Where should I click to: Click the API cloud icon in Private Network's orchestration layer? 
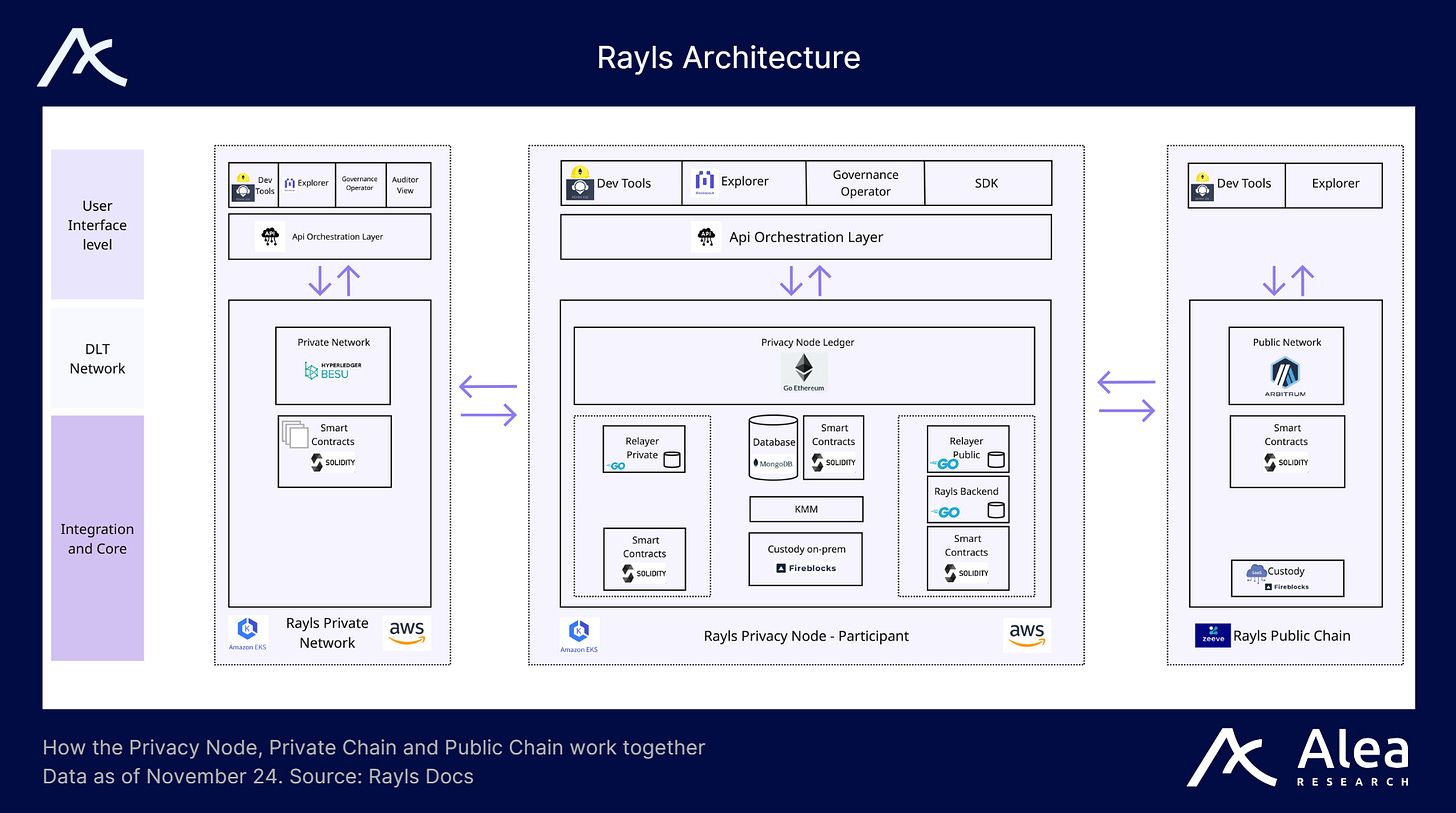point(270,237)
